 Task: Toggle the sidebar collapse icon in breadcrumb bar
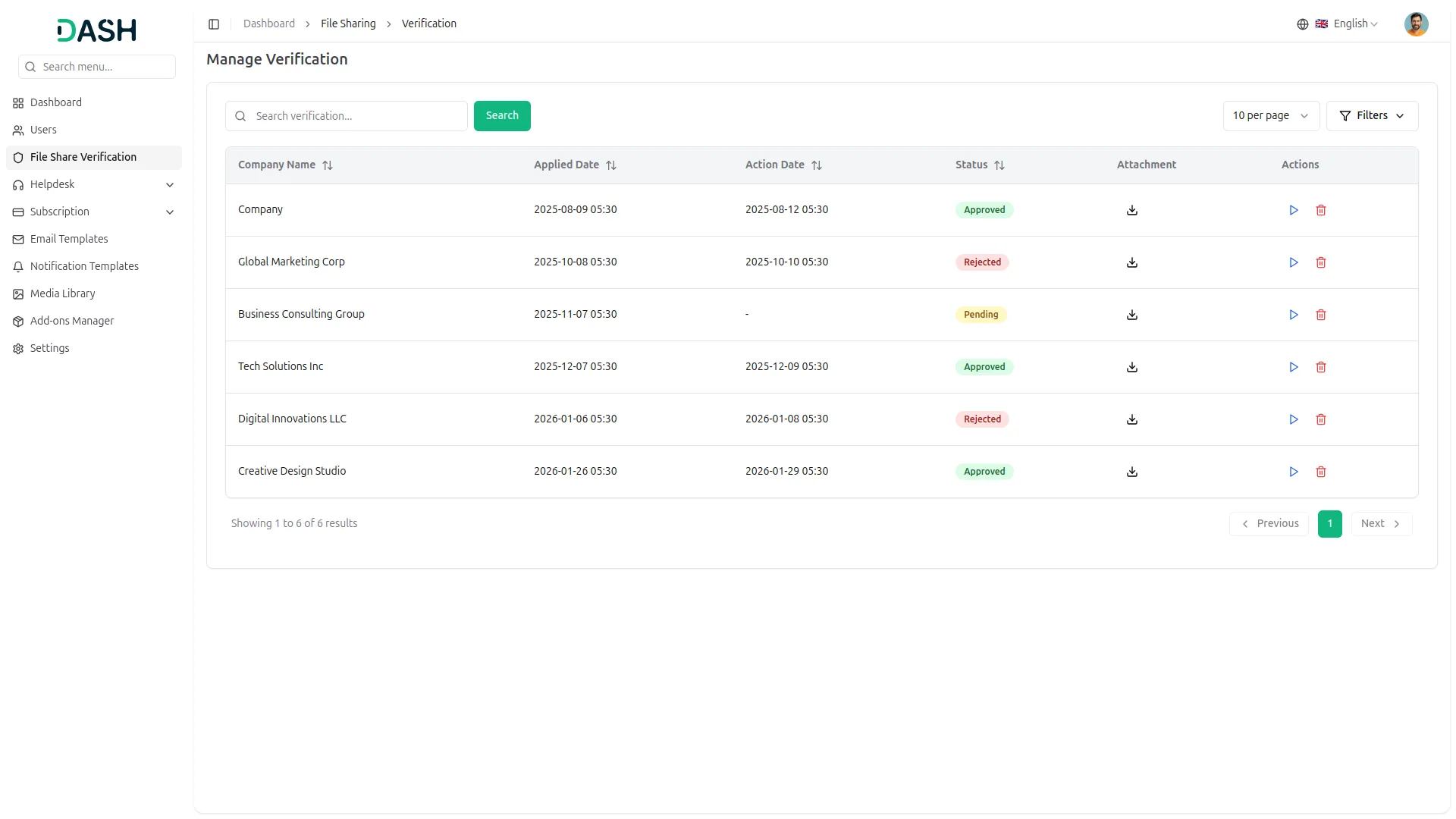[x=214, y=24]
